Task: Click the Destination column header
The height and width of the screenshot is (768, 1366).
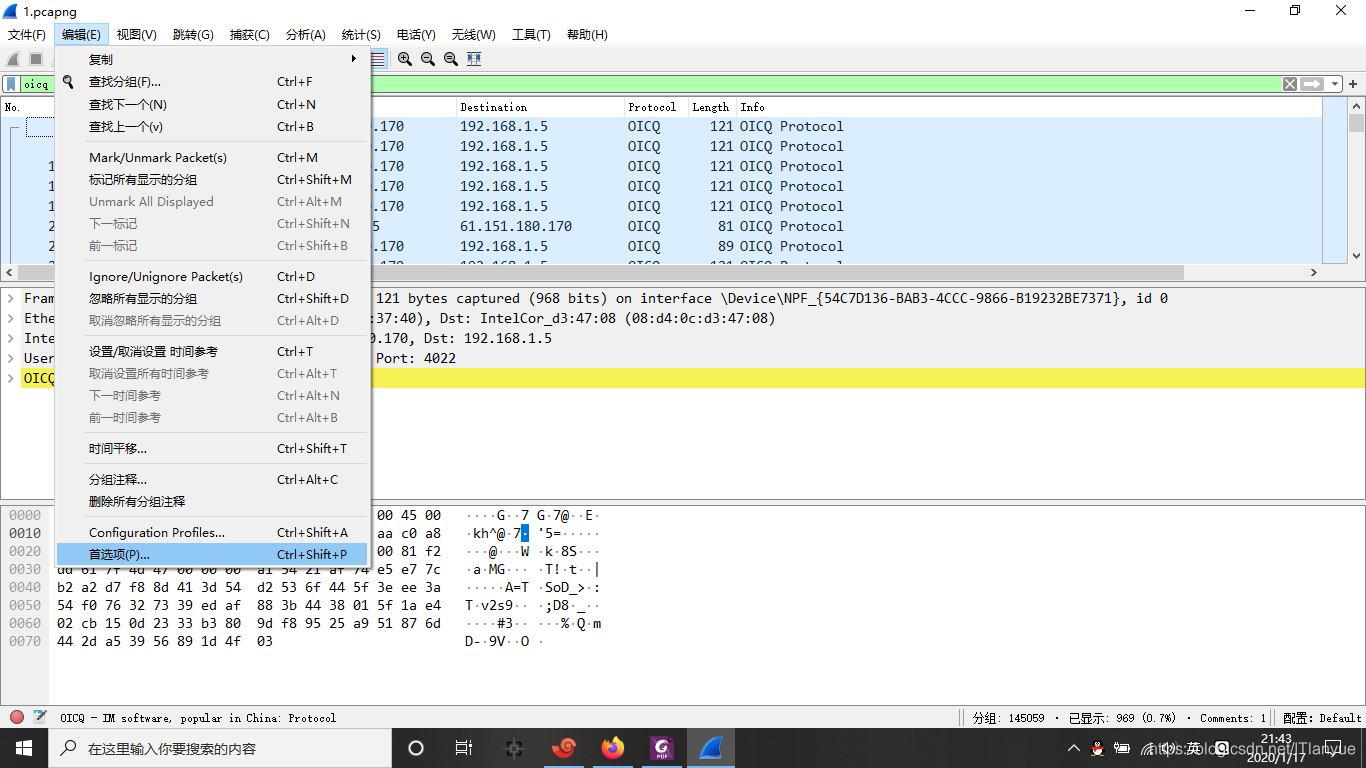Action: coord(540,107)
